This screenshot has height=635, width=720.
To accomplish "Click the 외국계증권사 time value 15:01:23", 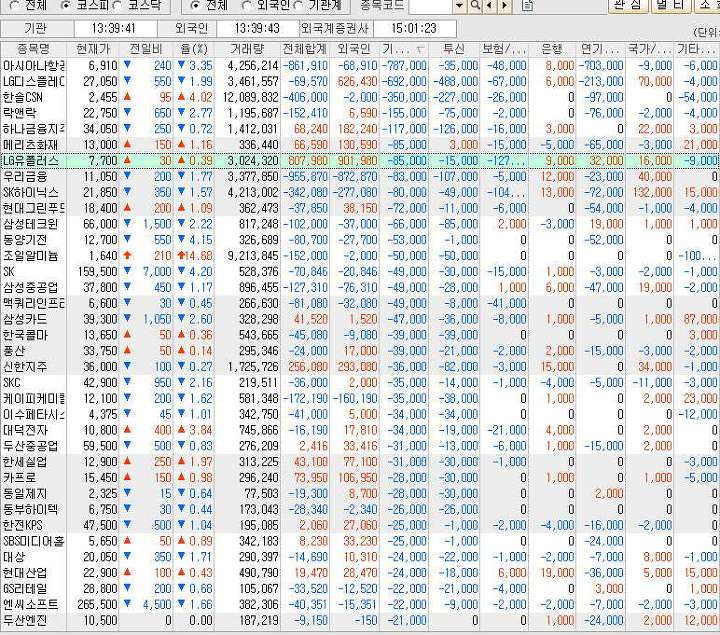I will click(x=414, y=28).
